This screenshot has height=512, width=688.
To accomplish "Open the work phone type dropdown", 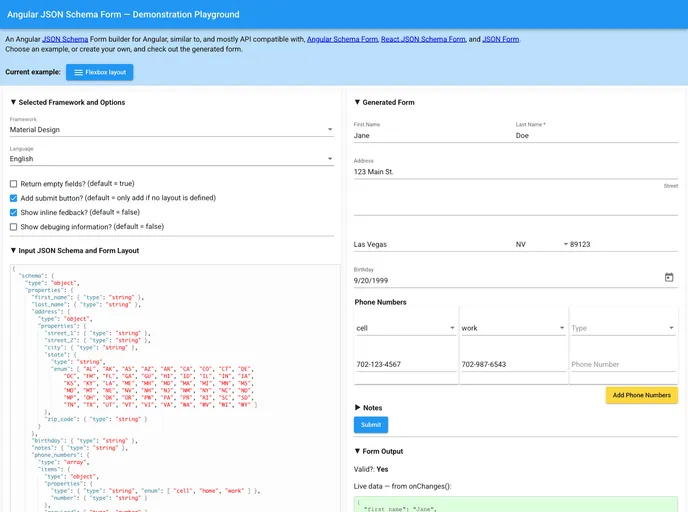I will (513, 328).
